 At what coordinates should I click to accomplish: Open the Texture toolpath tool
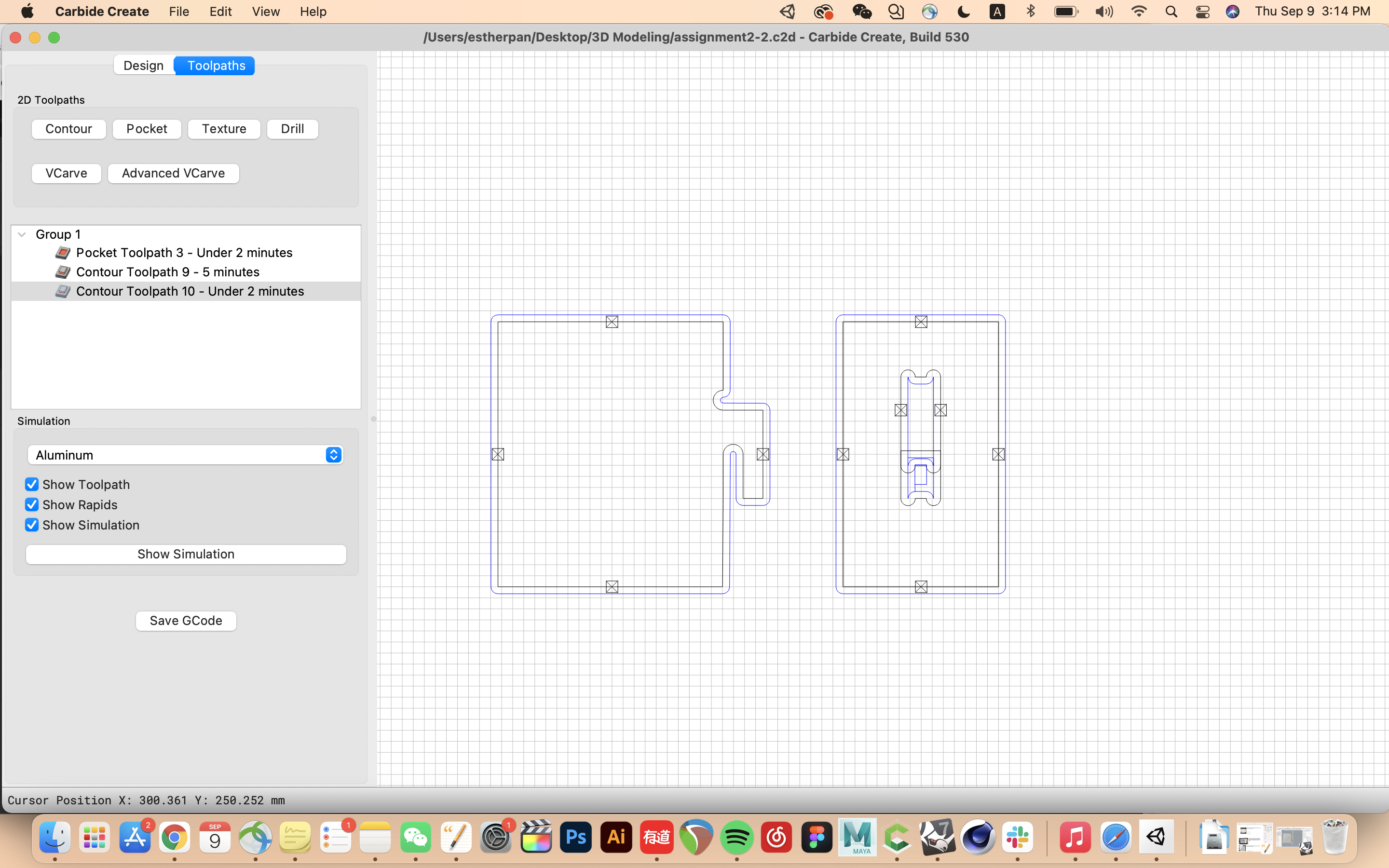click(x=224, y=129)
